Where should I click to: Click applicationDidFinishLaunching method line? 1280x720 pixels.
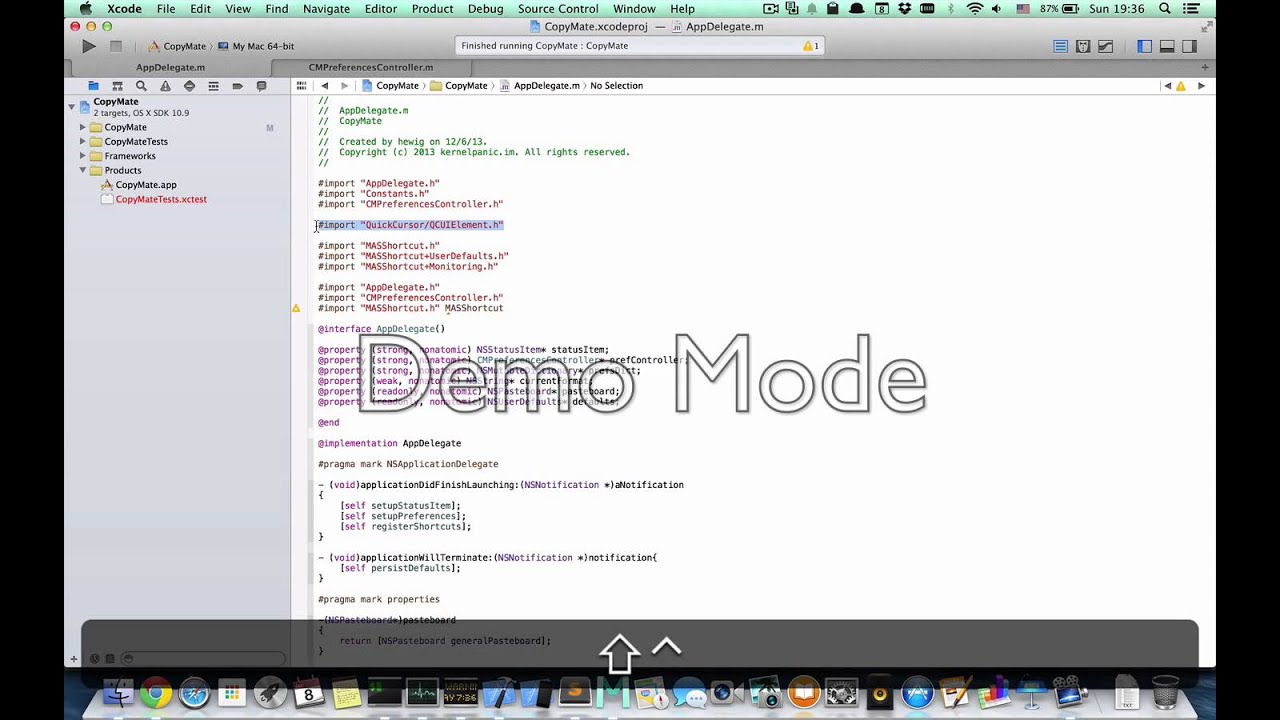[x=501, y=485]
